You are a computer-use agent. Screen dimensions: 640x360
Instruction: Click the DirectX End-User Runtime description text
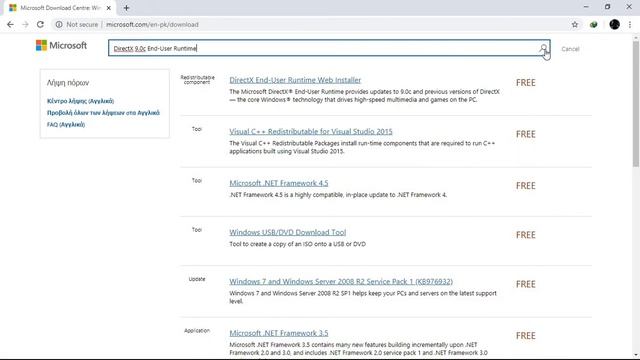click(x=364, y=96)
